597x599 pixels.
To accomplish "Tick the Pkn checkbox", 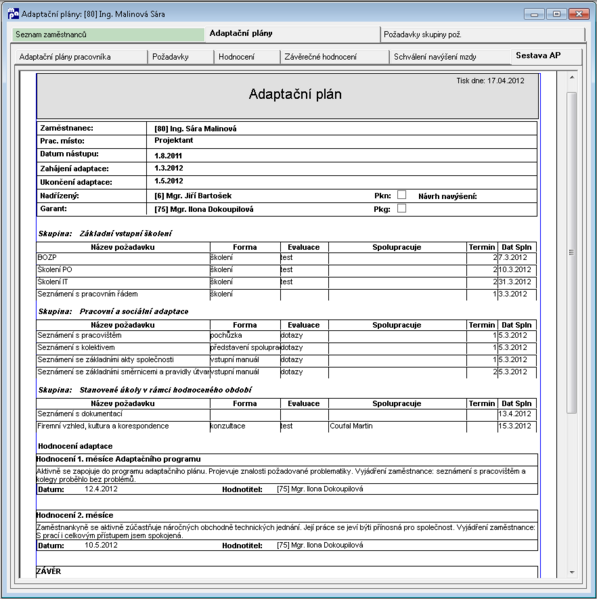I will point(401,195).
